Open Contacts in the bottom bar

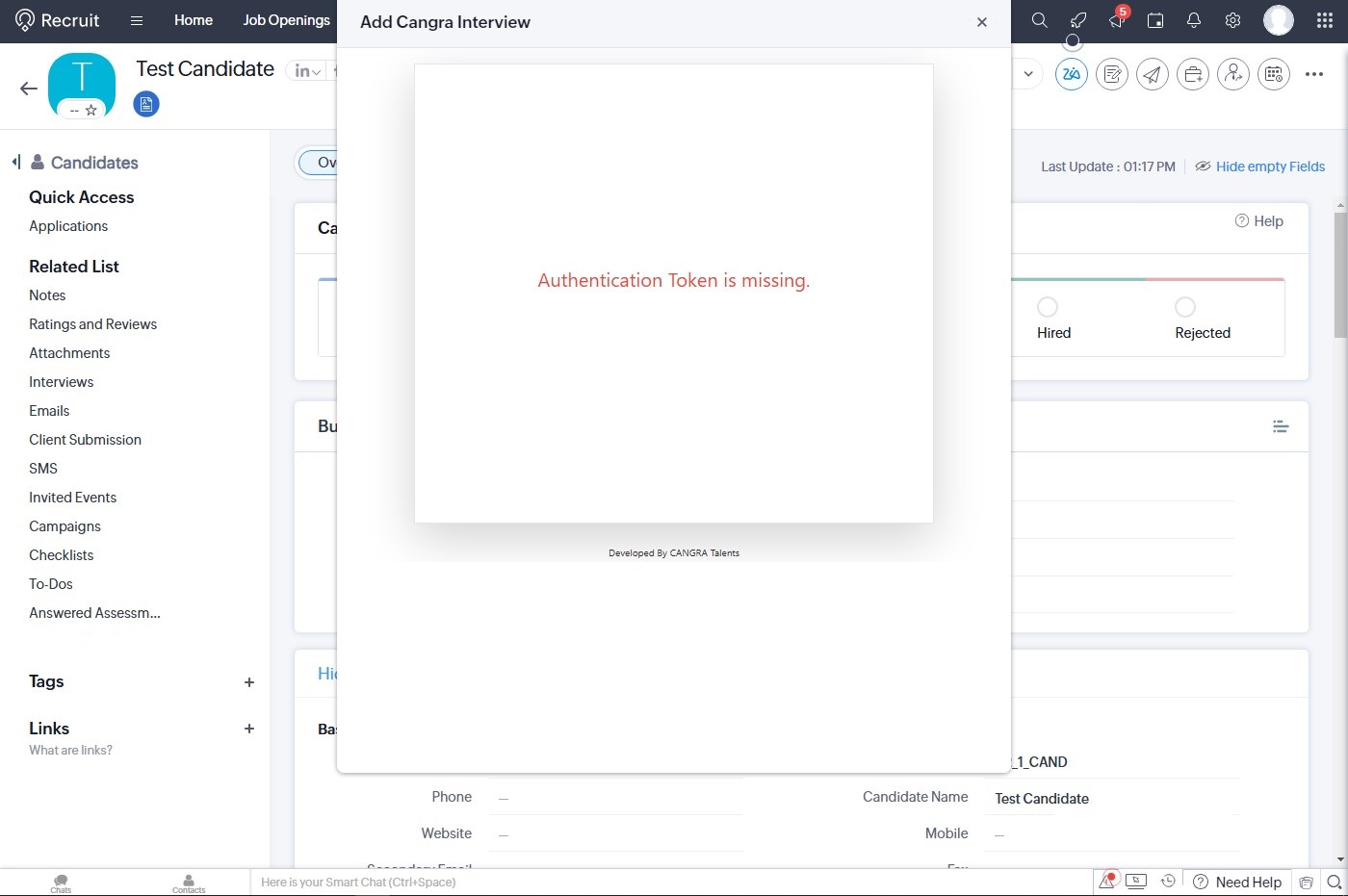click(189, 883)
